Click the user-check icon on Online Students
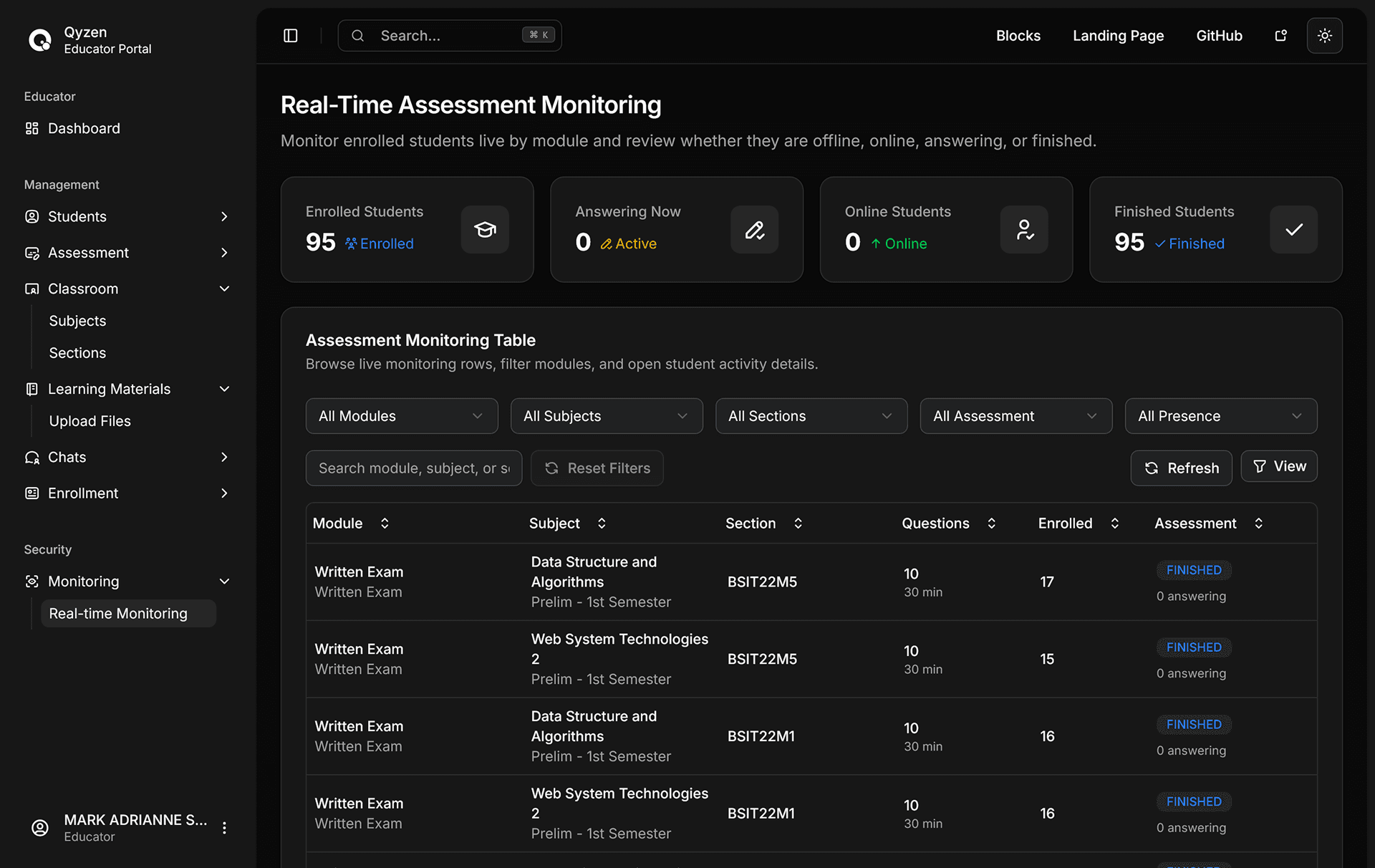The width and height of the screenshot is (1375, 868). [x=1024, y=229]
